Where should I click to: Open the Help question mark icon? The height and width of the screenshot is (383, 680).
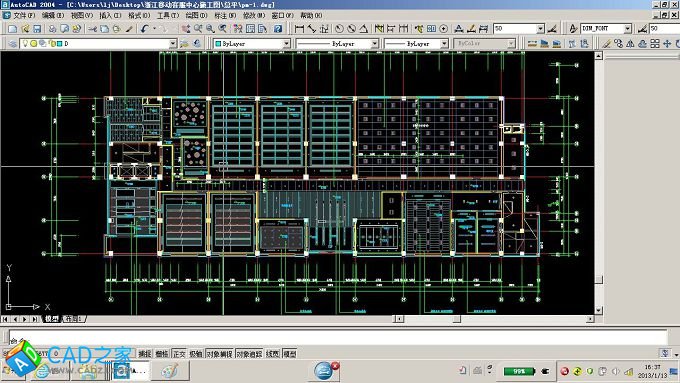(x=278, y=29)
